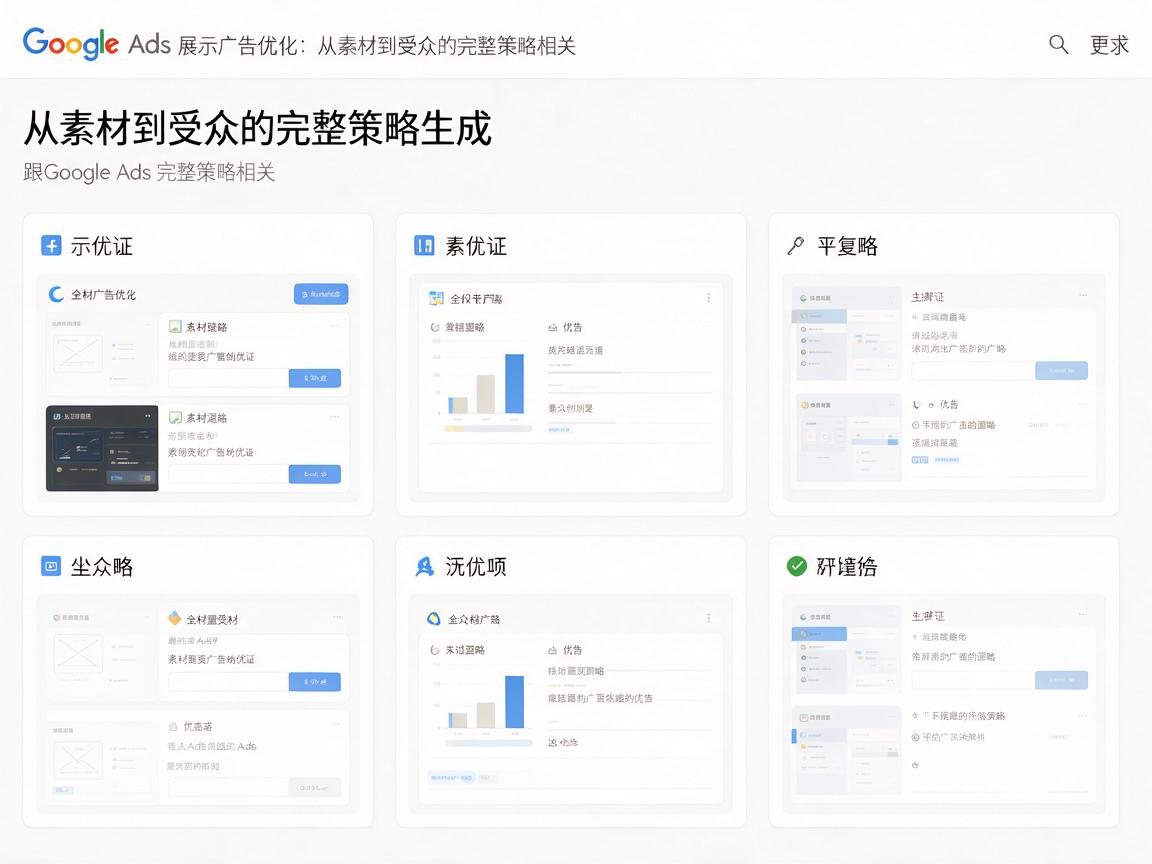1152x864 pixels.
Task: Open the top sidebar thumbnail in 平复略 card
Action: 848,334
